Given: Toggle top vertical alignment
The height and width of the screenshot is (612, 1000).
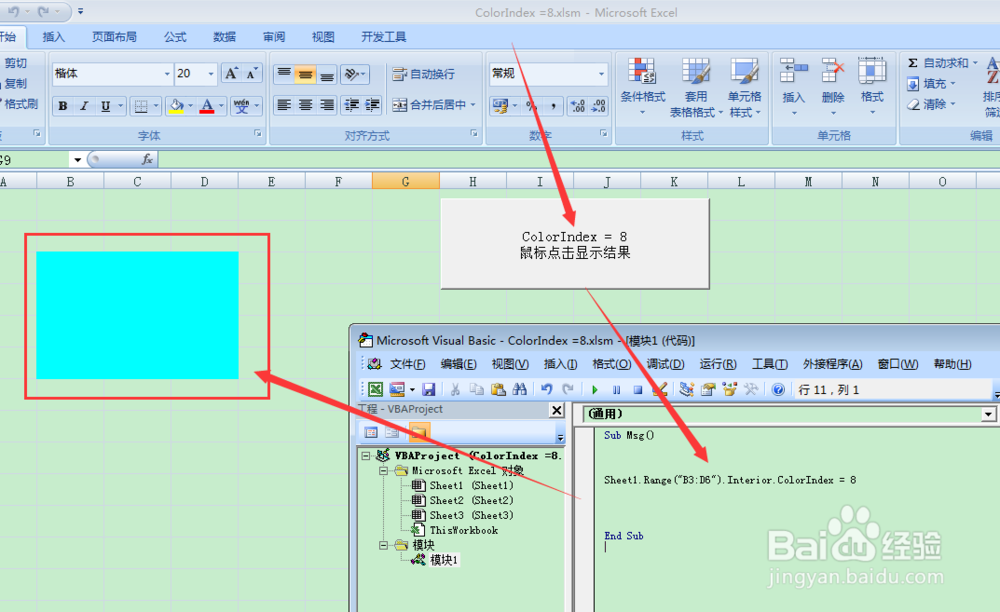Looking at the screenshot, I should (x=284, y=75).
